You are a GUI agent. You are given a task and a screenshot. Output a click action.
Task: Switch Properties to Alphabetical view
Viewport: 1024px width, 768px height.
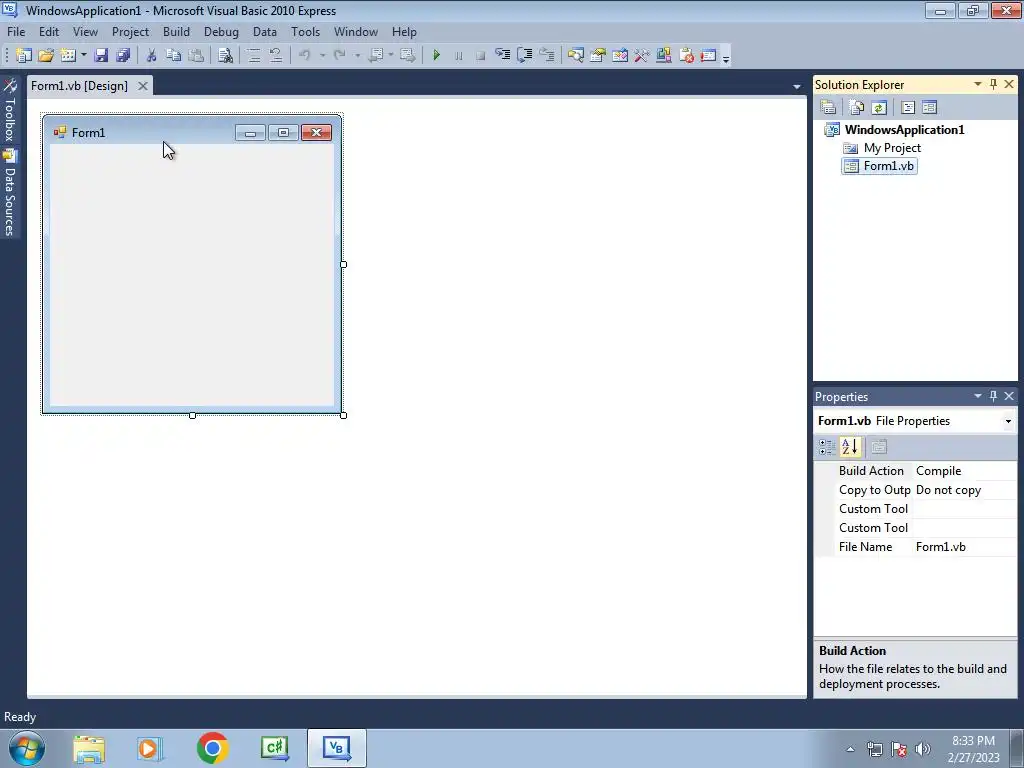850,447
